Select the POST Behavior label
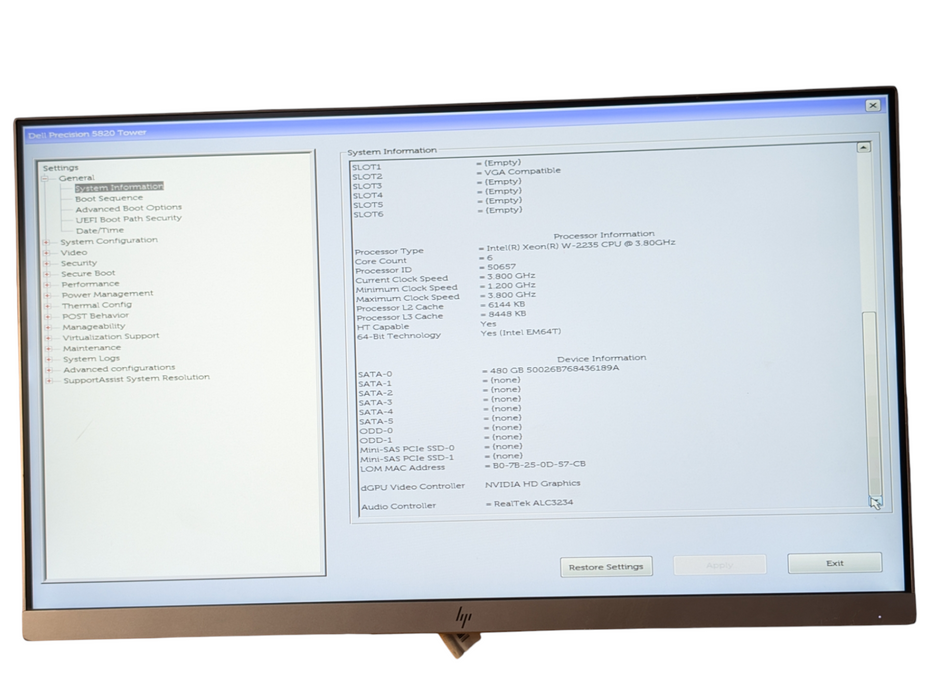 pyautogui.click(x=95, y=316)
